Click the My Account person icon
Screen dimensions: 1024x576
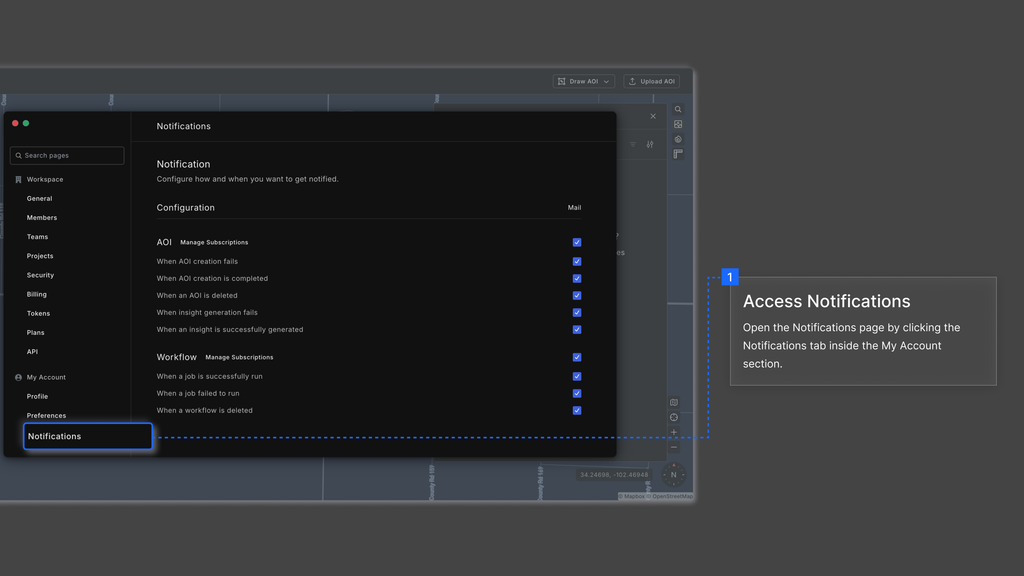[x=18, y=377]
